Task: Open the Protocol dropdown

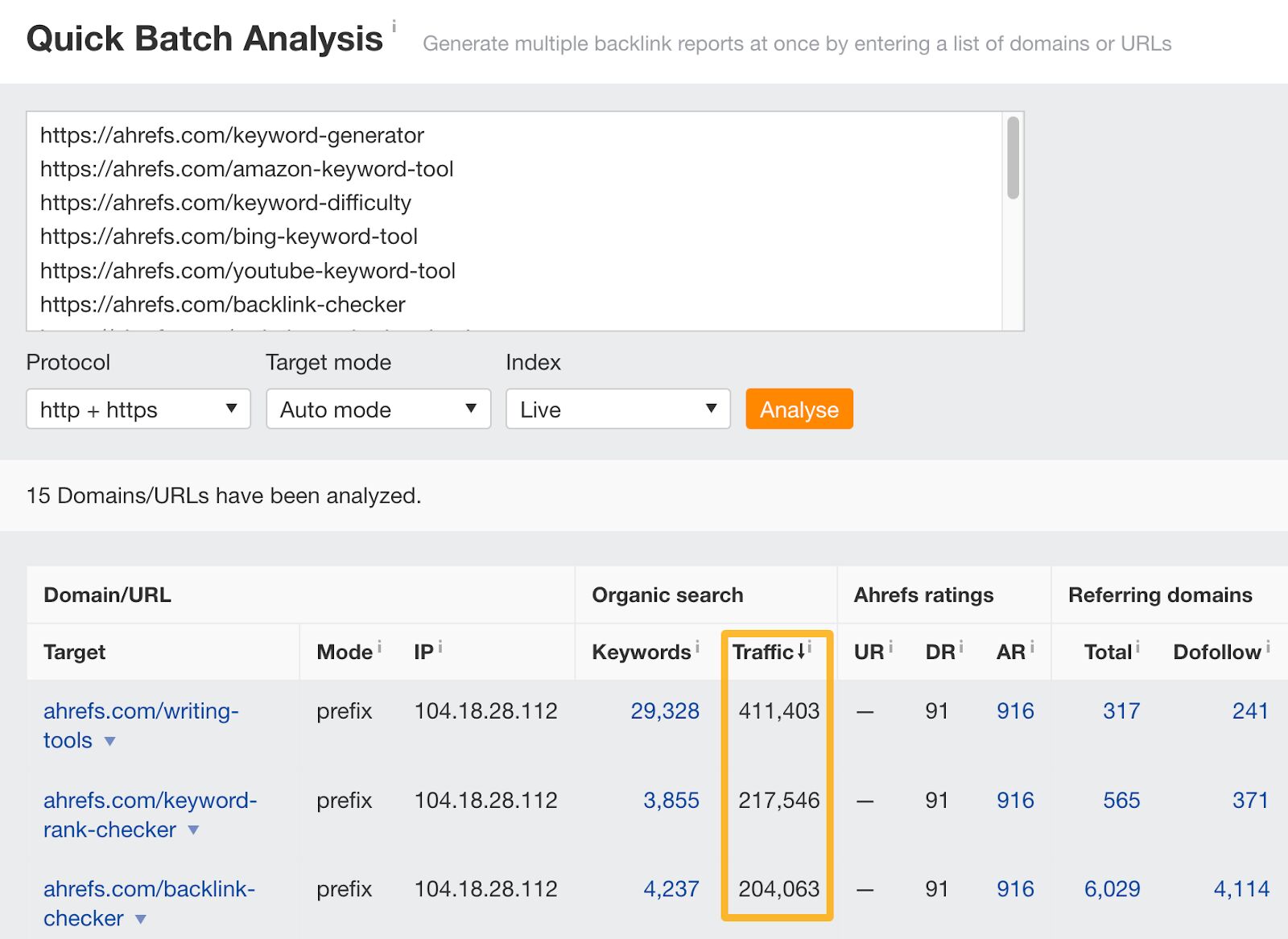Action: point(138,409)
